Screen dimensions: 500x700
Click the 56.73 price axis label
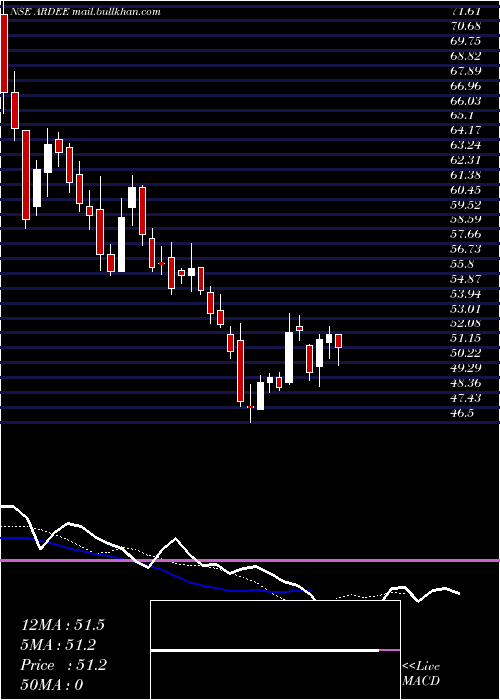[x=466, y=249]
